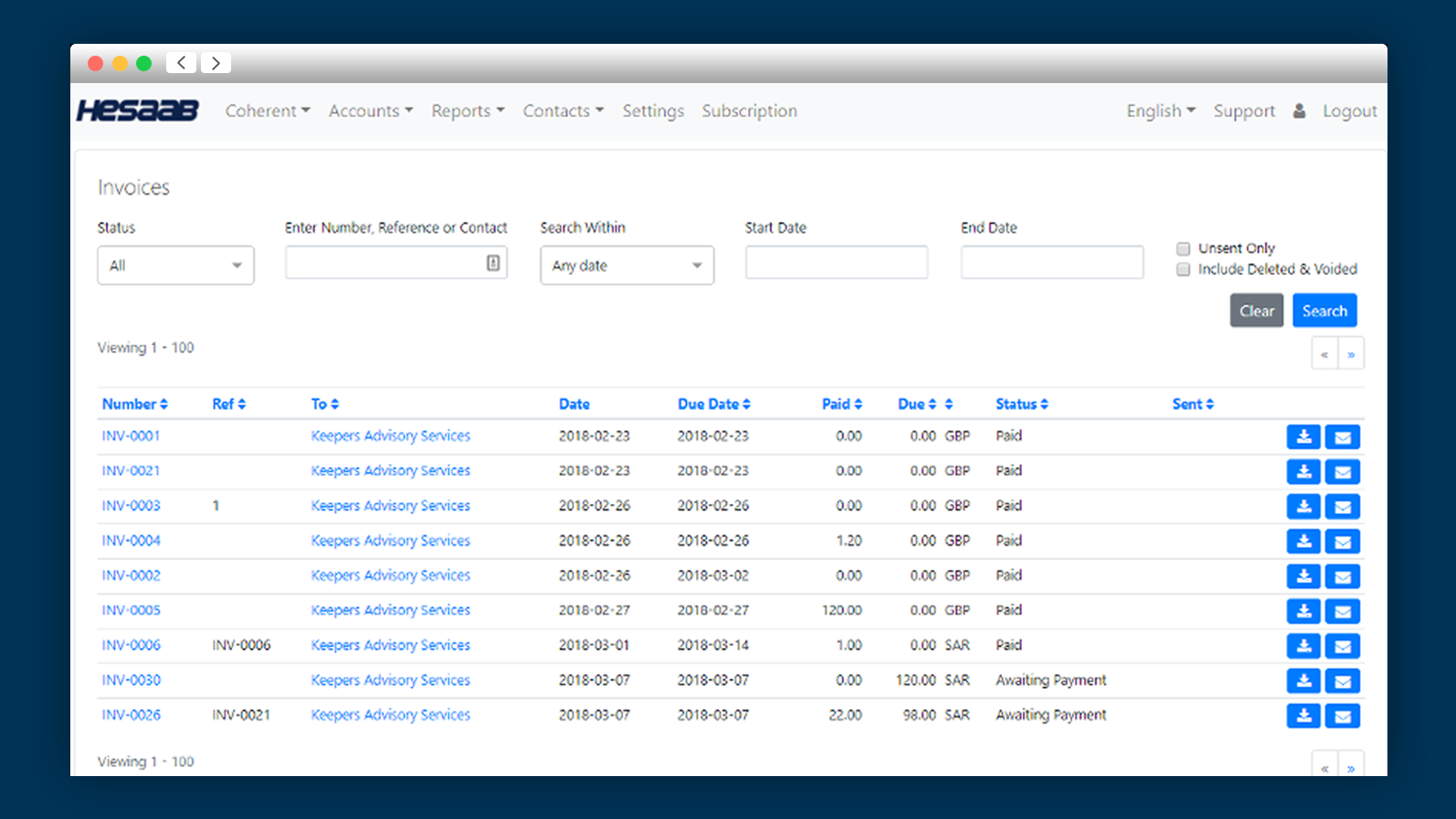This screenshot has height=819, width=1456.
Task: Open the Status filter dropdown
Action: click(x=175, y=266)
